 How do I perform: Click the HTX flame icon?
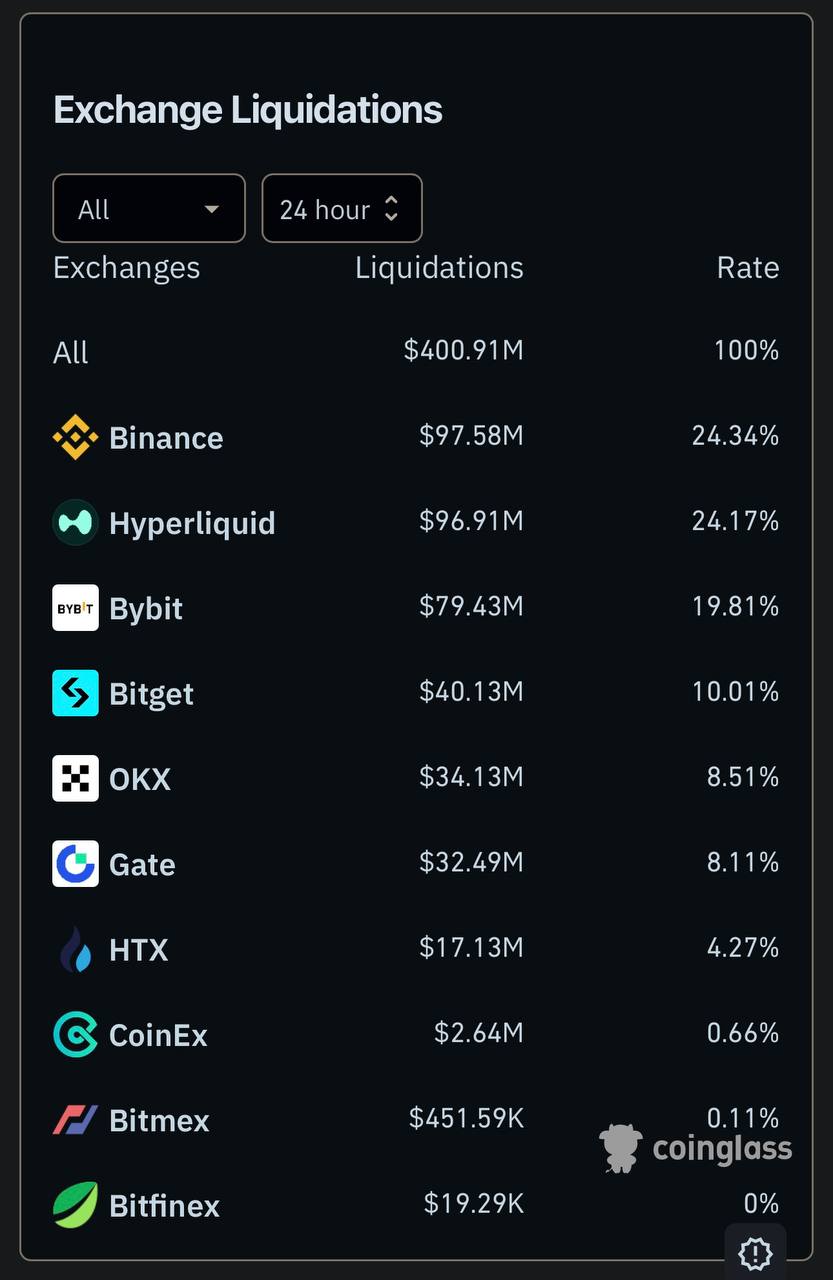tap(75, 949)
